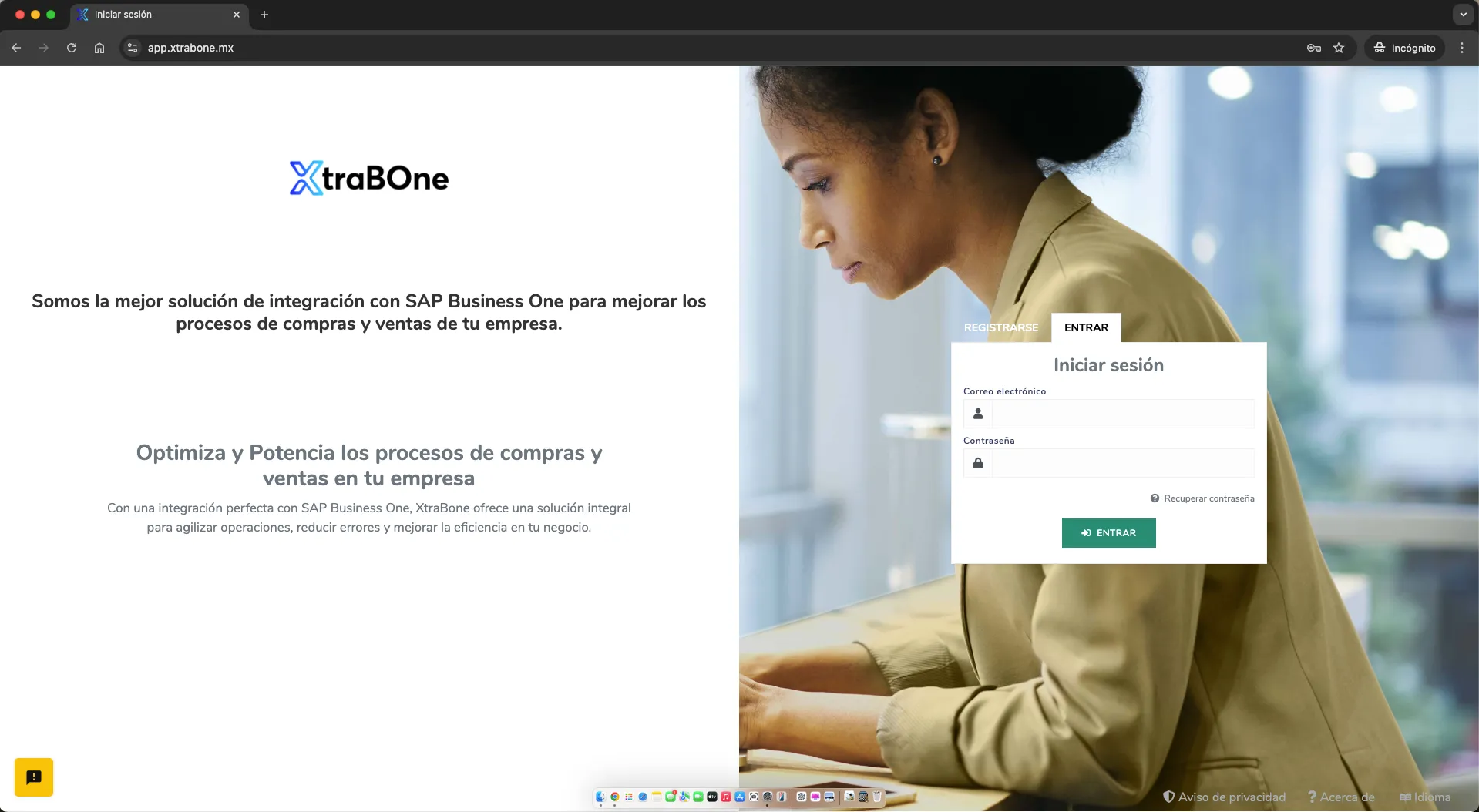This screenshot has height=812, width=1479.
Task: Click the browser home icon
Action: [99, 48]
